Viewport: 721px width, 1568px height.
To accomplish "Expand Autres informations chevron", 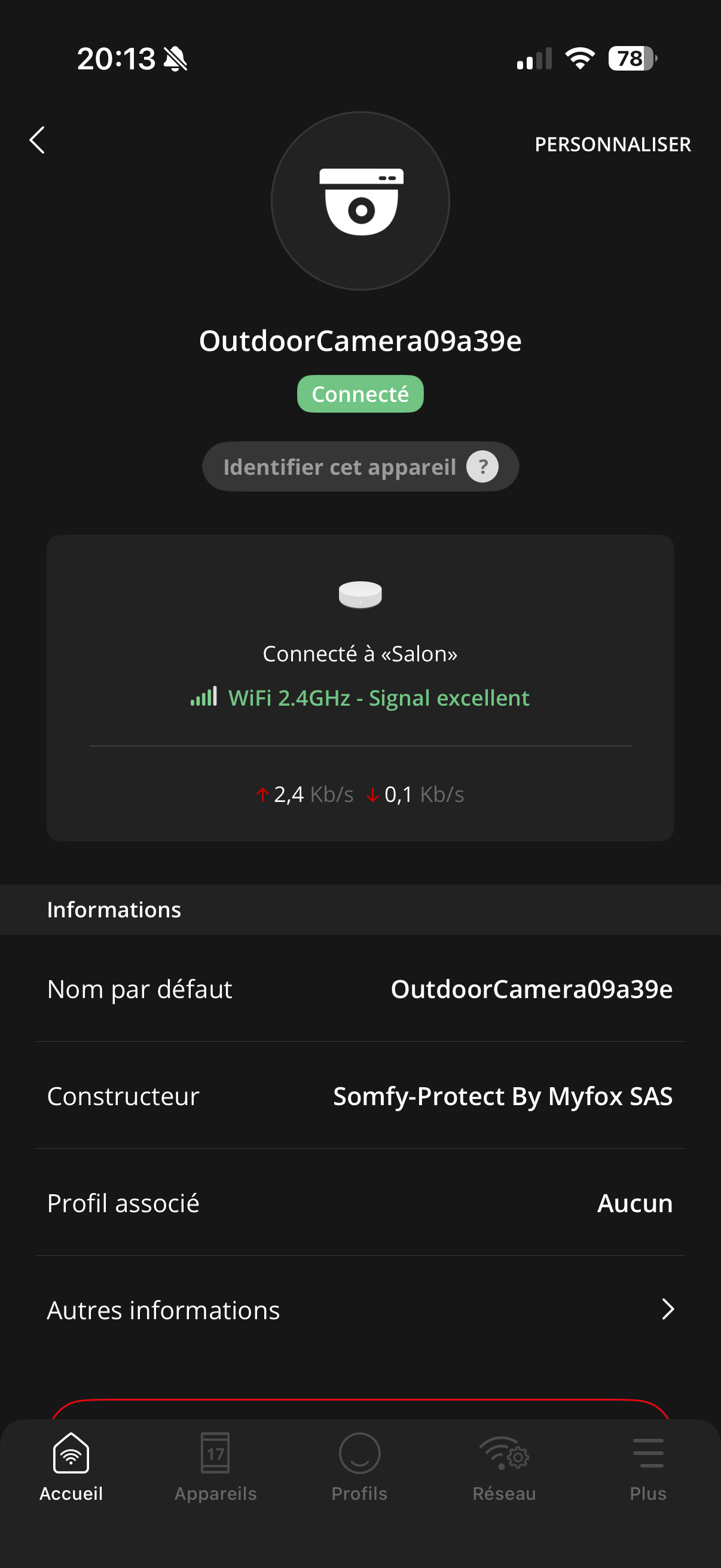I will click(667, 1309).
